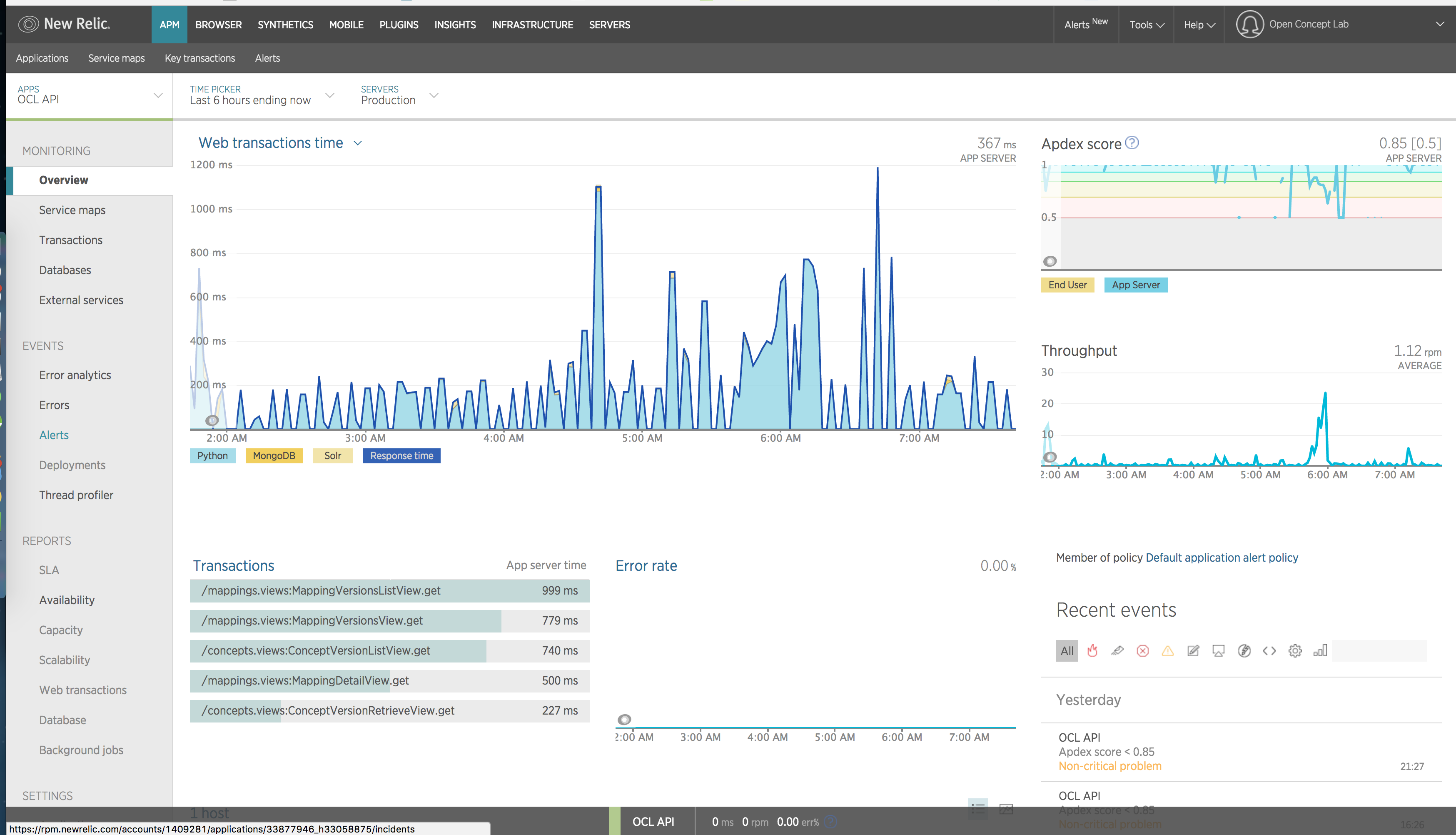1456x835 pixels.
Task: Open the ConceptVersionListView.get transaction row
Action: (x=390, y=651)
